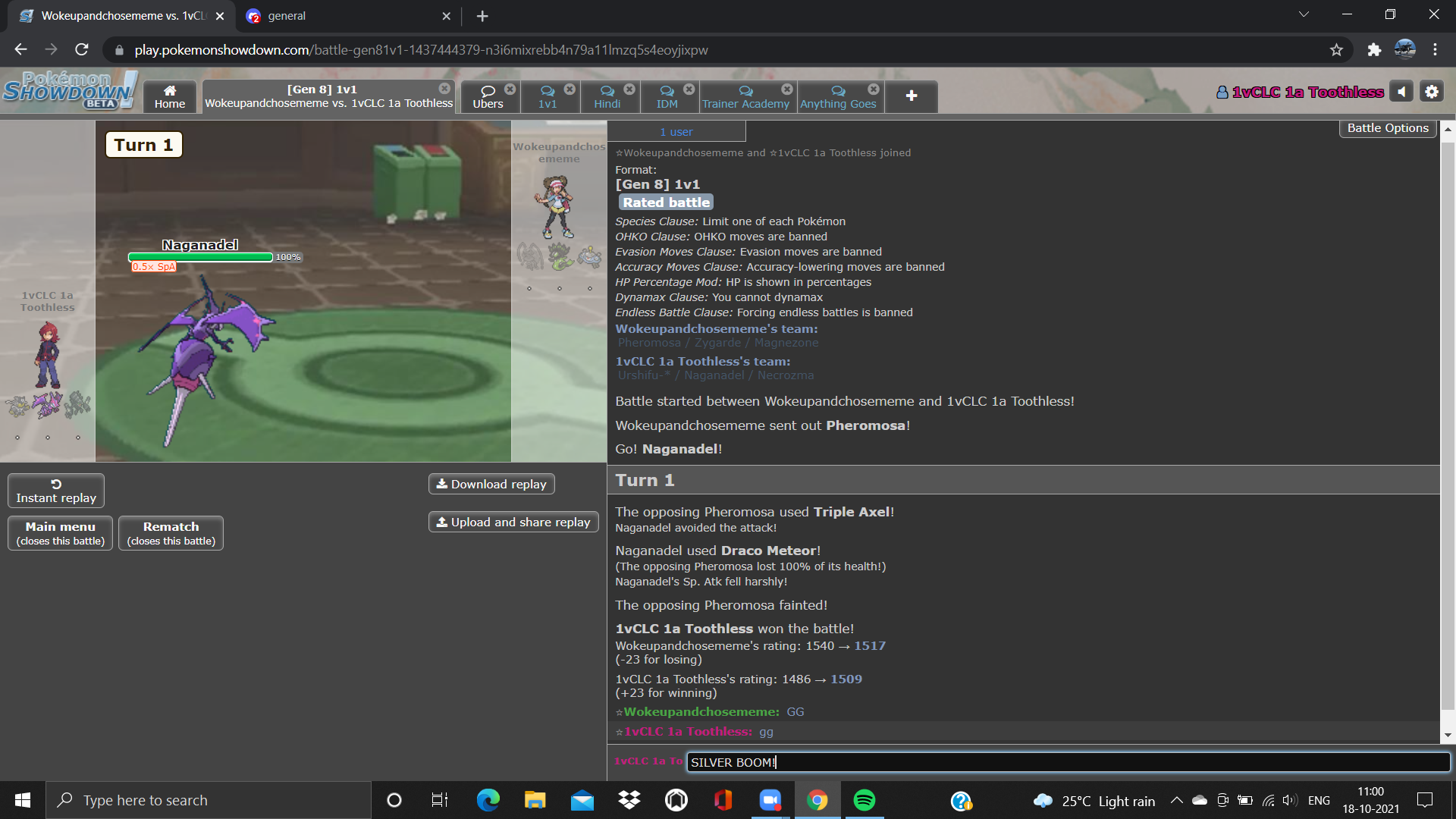Switch to the 1v1 chat room tab
1456x819 pixels.
pos(548,96)
